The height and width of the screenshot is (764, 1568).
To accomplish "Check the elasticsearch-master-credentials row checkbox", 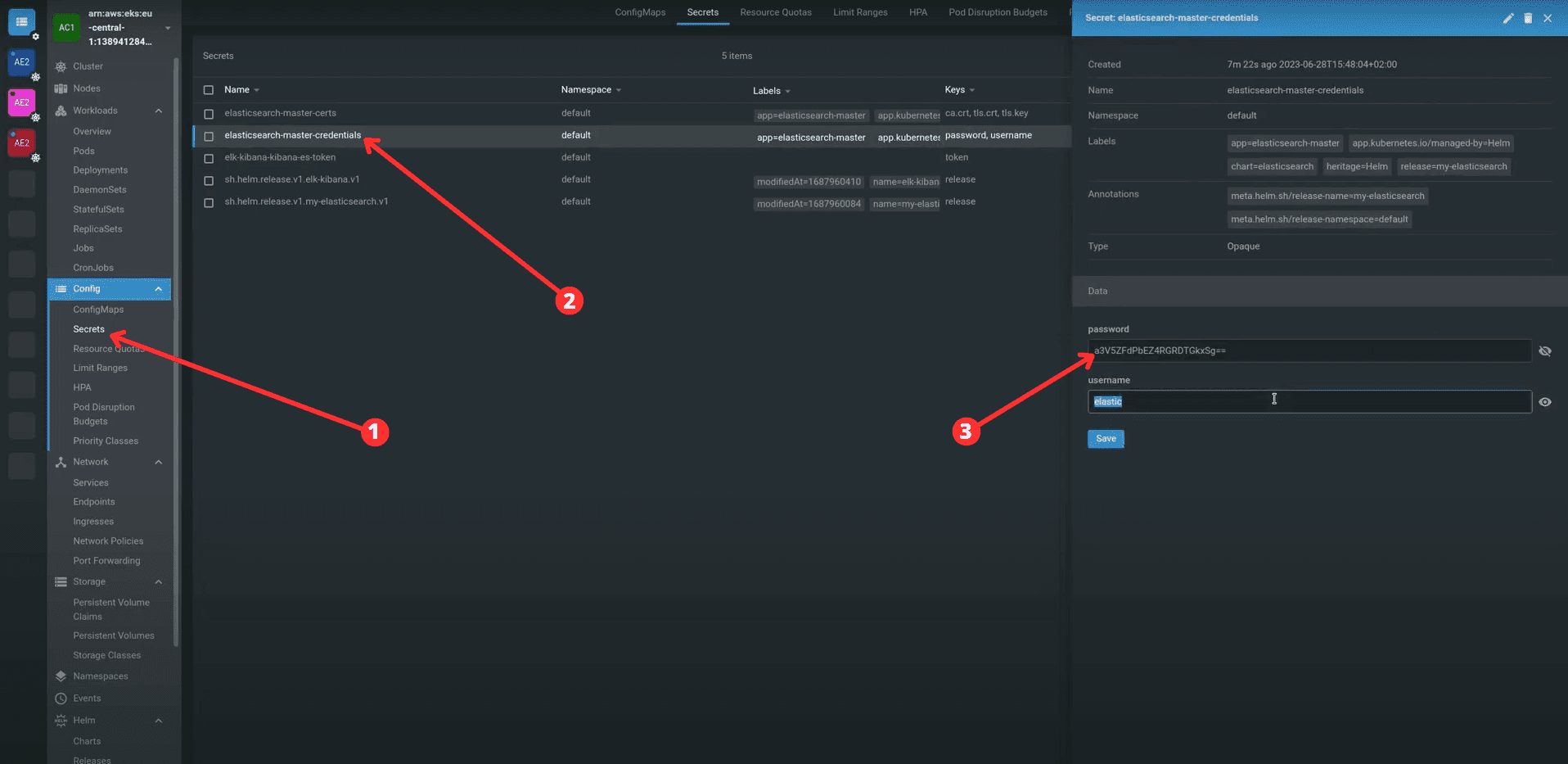I will [209, 136].
